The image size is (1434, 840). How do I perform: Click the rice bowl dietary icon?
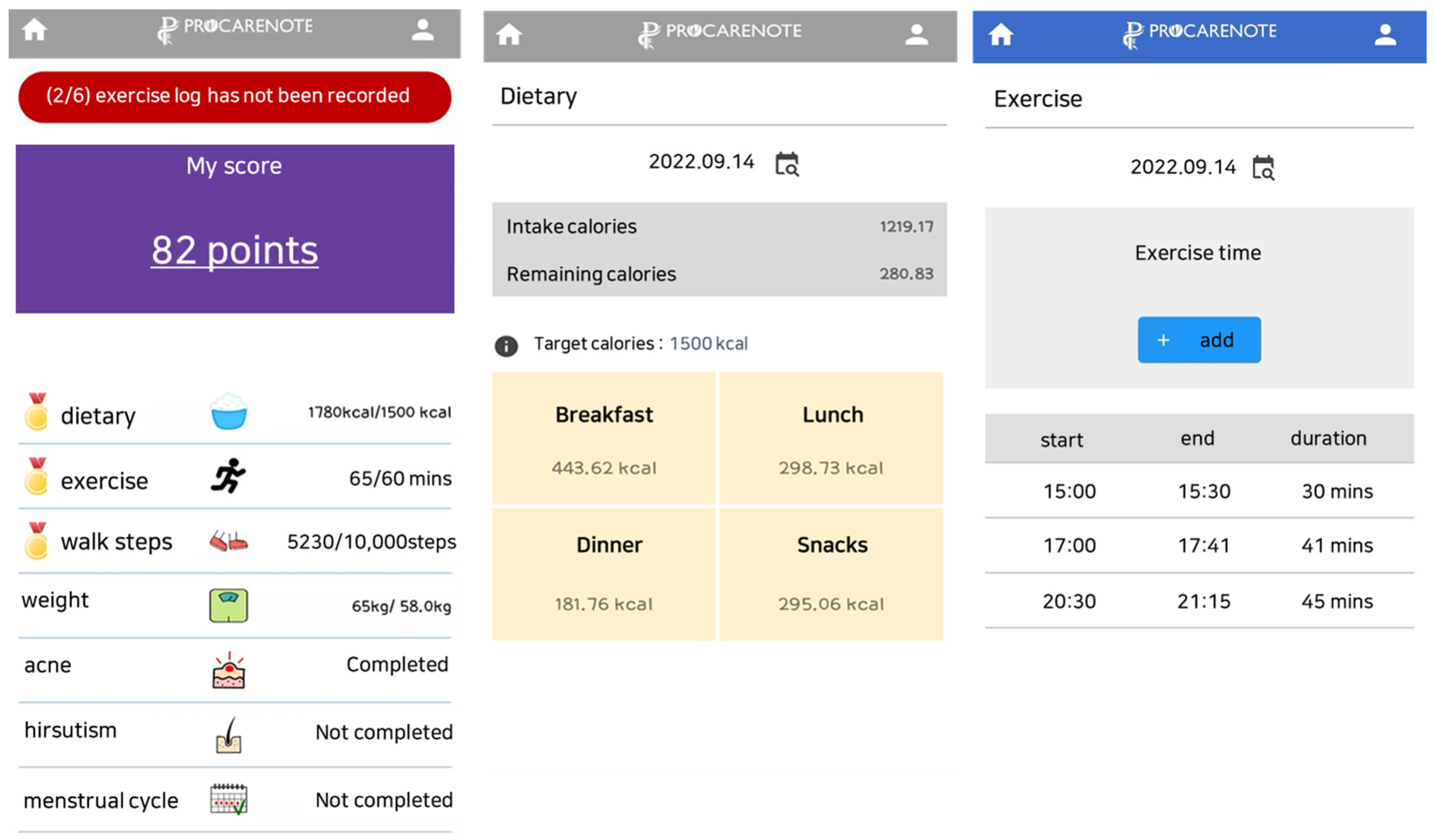228,411
